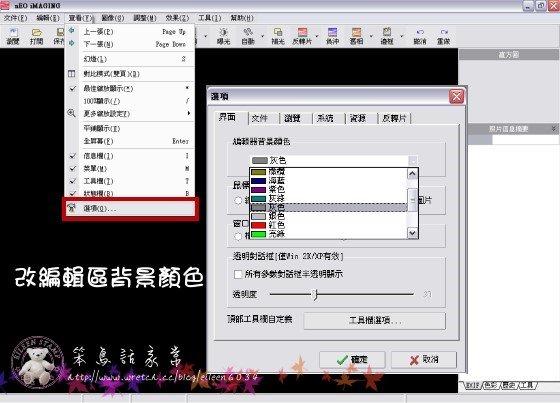The image size is (560, 403).
Task: Switch to the 瀏覽 tab in the options dialog
Action: [296, 118]
